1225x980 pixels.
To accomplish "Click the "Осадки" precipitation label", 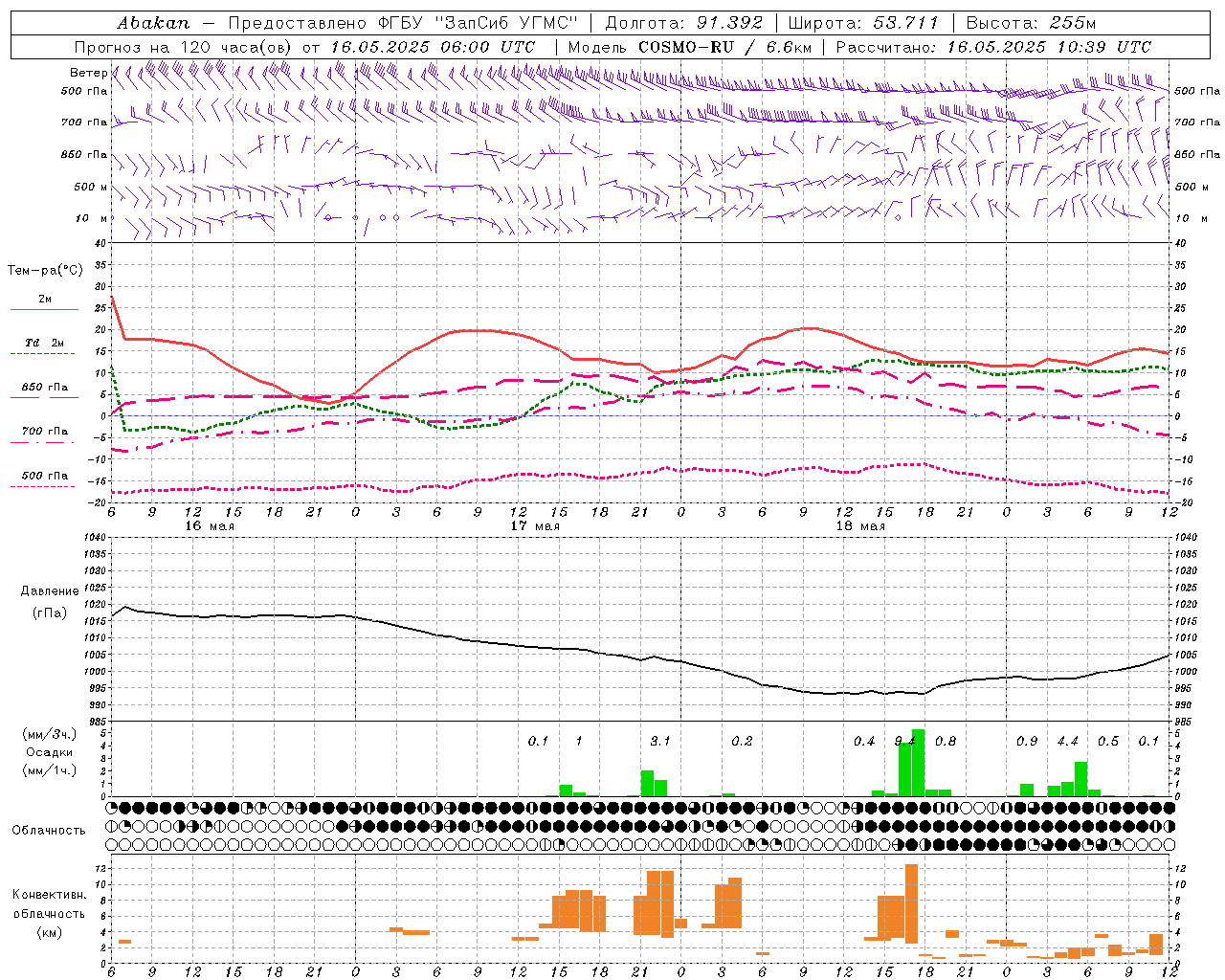I will pyautogui.click(x=50, y=752).
